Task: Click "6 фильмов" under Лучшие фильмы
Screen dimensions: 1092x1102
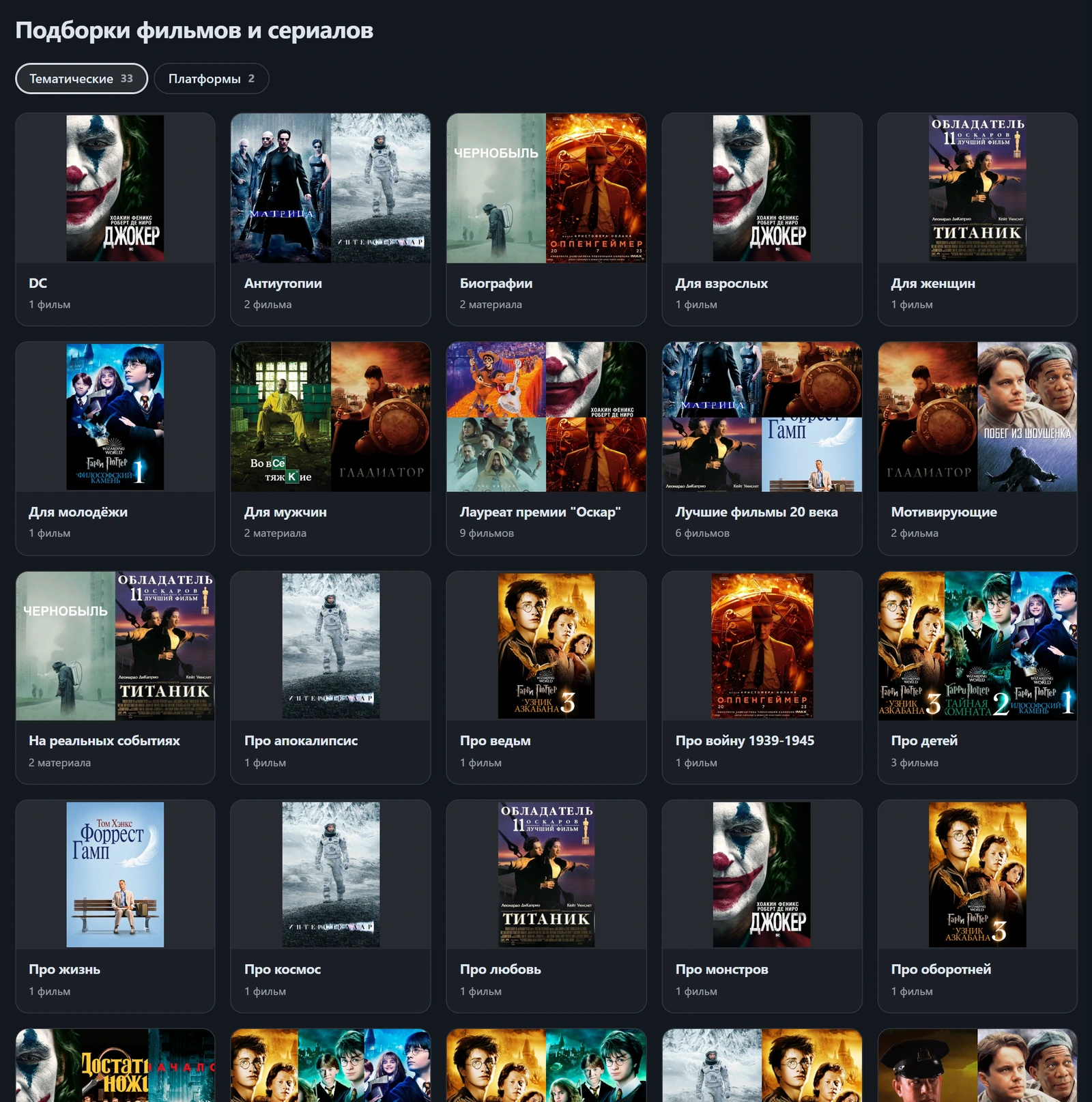Action: 702,533
